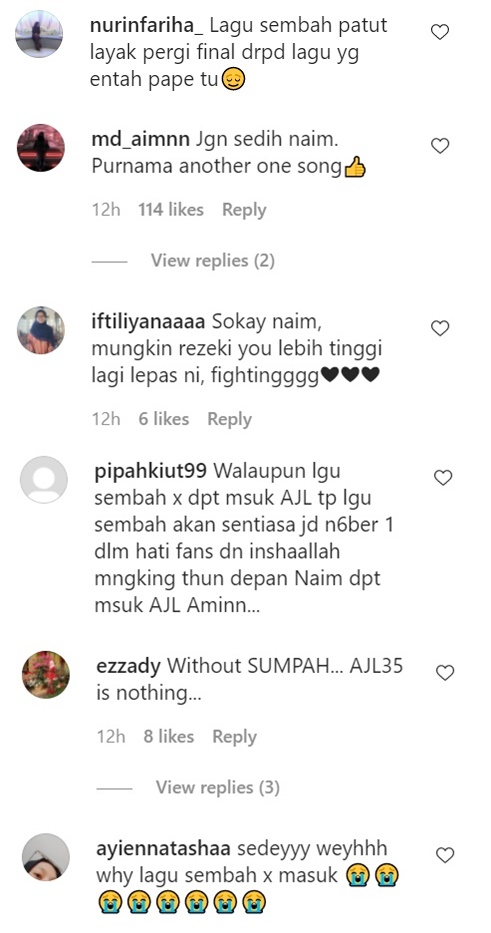Viewport: 491px width, 933px height.
Task: View iftiliyanaaaa's profile photo
Action: 40,330
